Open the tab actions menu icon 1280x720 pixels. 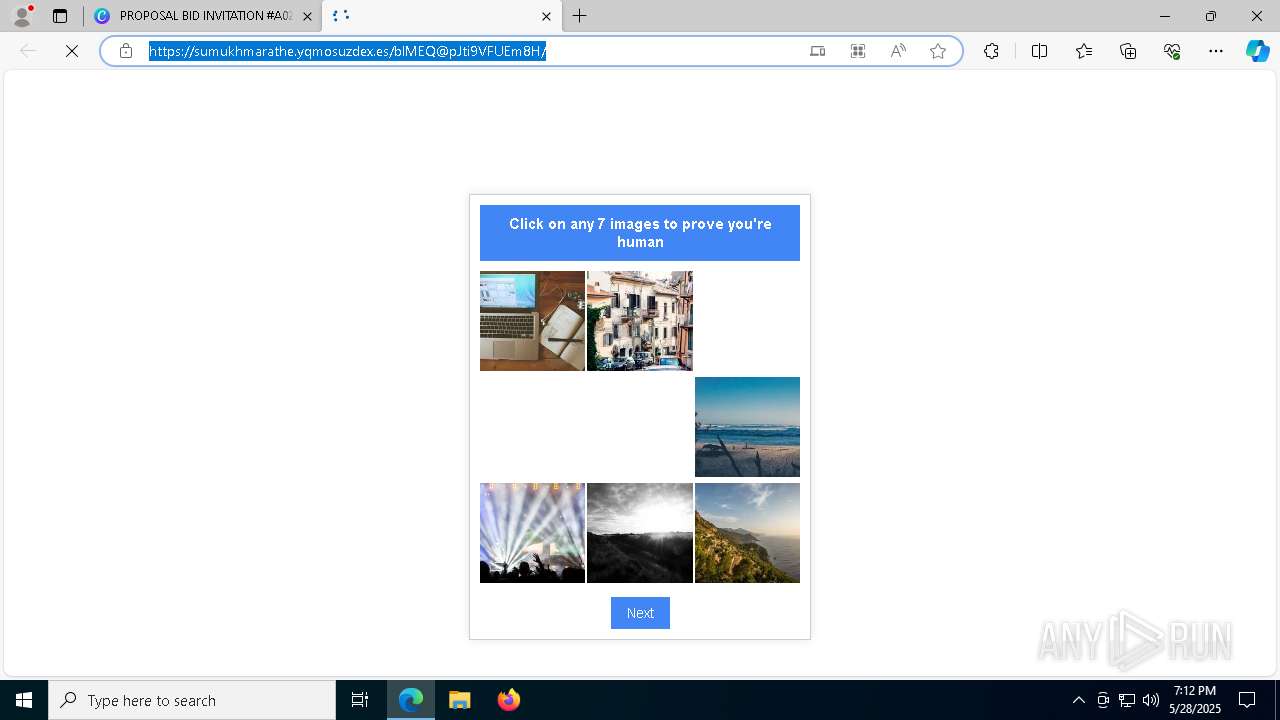click(x=60, y=16)
